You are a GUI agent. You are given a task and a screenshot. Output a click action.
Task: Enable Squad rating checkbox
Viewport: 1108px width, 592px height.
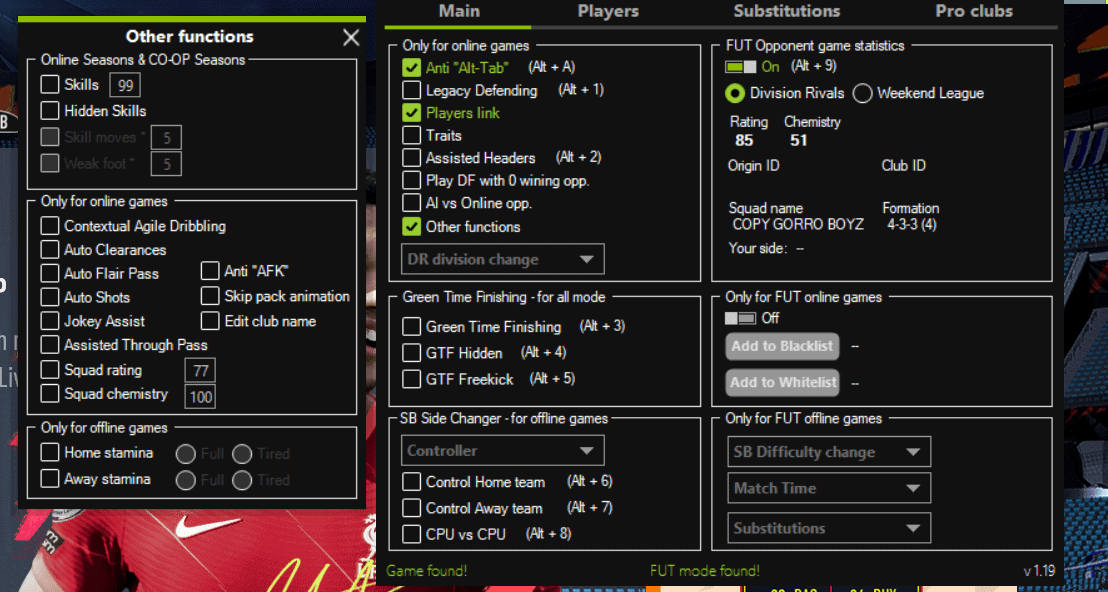[49, 370]
